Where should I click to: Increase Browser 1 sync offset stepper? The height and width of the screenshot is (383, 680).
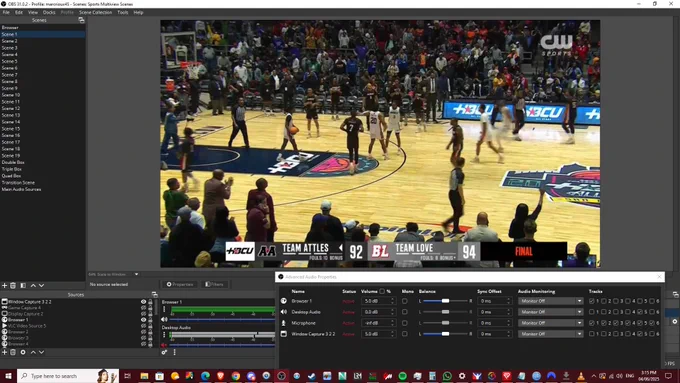[509, 299]
